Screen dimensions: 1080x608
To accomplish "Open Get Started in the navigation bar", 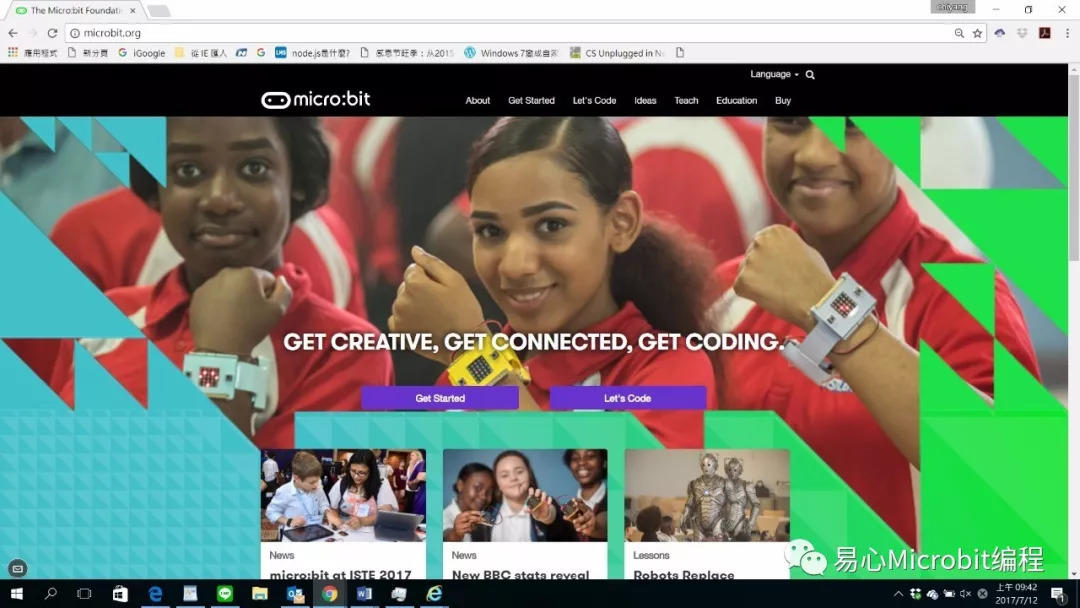I will (x=531, y=101).
